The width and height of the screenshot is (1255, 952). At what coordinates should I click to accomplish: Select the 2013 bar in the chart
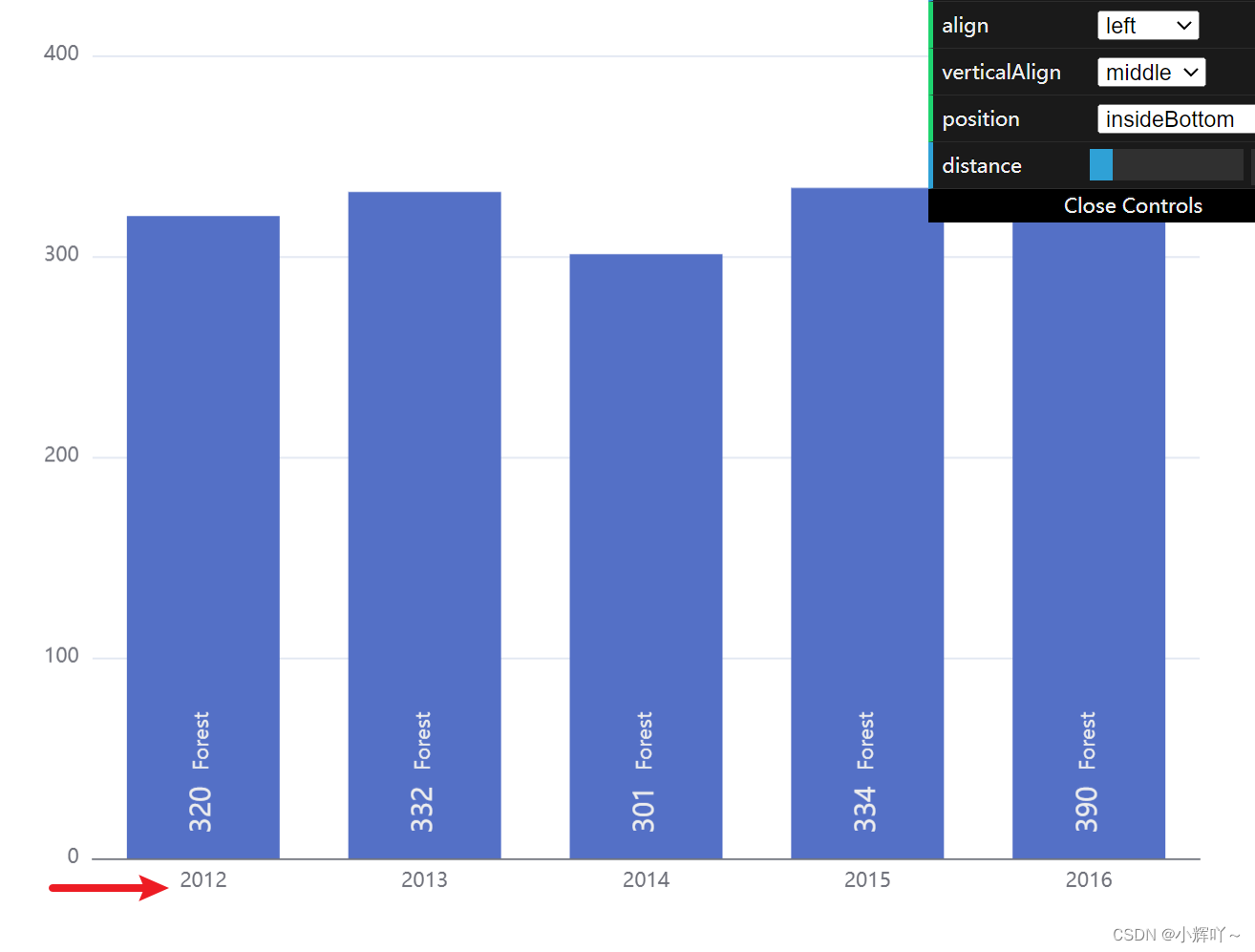click(x=425, y=525)
